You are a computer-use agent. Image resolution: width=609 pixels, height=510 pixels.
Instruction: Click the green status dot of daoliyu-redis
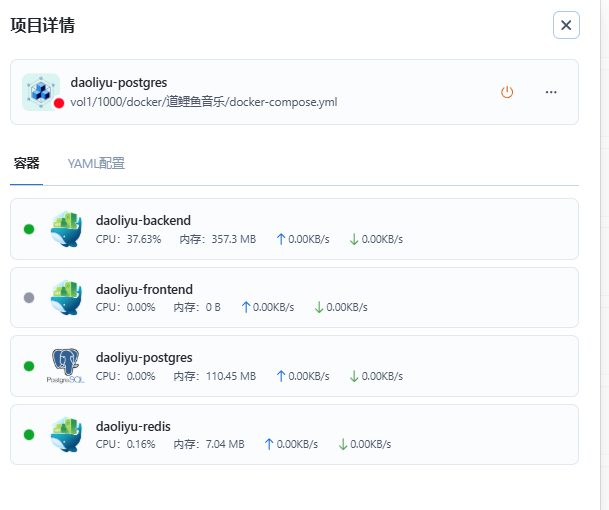(29, 435)
